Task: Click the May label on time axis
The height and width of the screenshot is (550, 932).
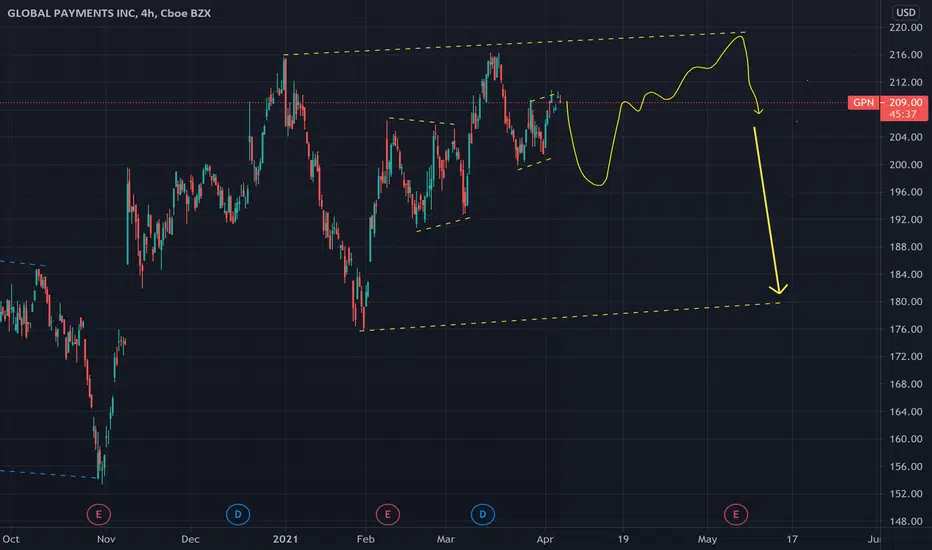Action: 707,539
